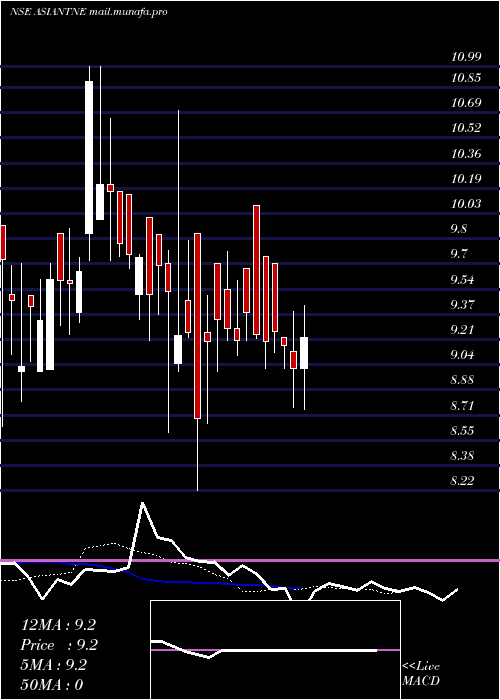500x700 pixels.
Task: Click the 10.36 price axis label
Action: click(x=466, y=154)
